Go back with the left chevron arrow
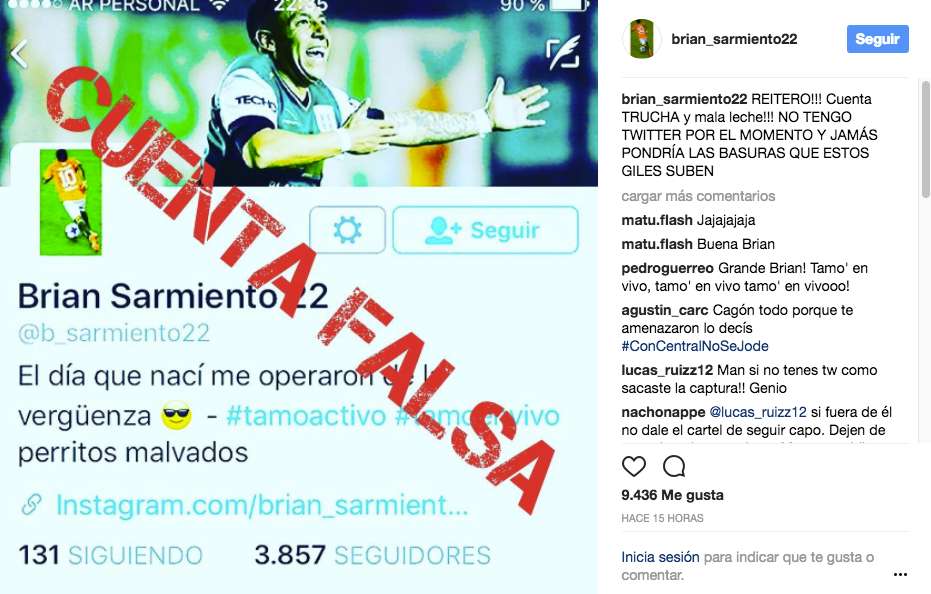The height and width of the screenshot is (594, 931). [x=19, y=54]
